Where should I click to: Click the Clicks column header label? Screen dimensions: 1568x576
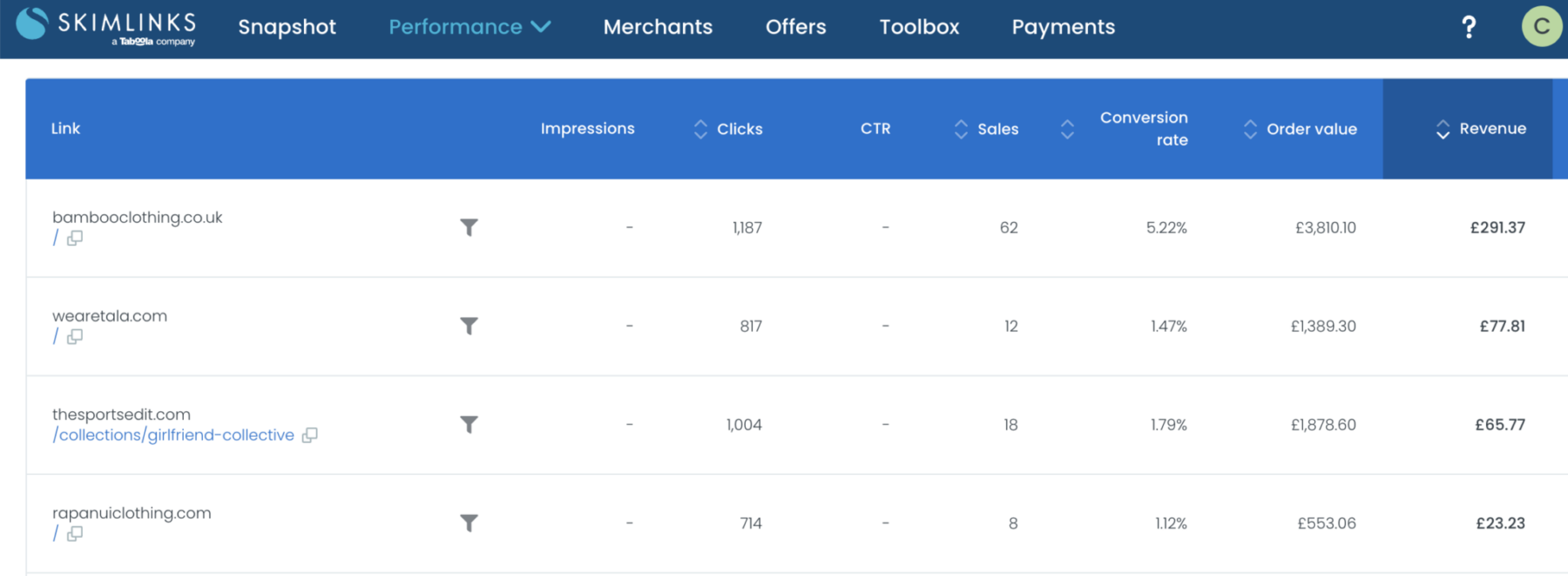tap(740, 129)
